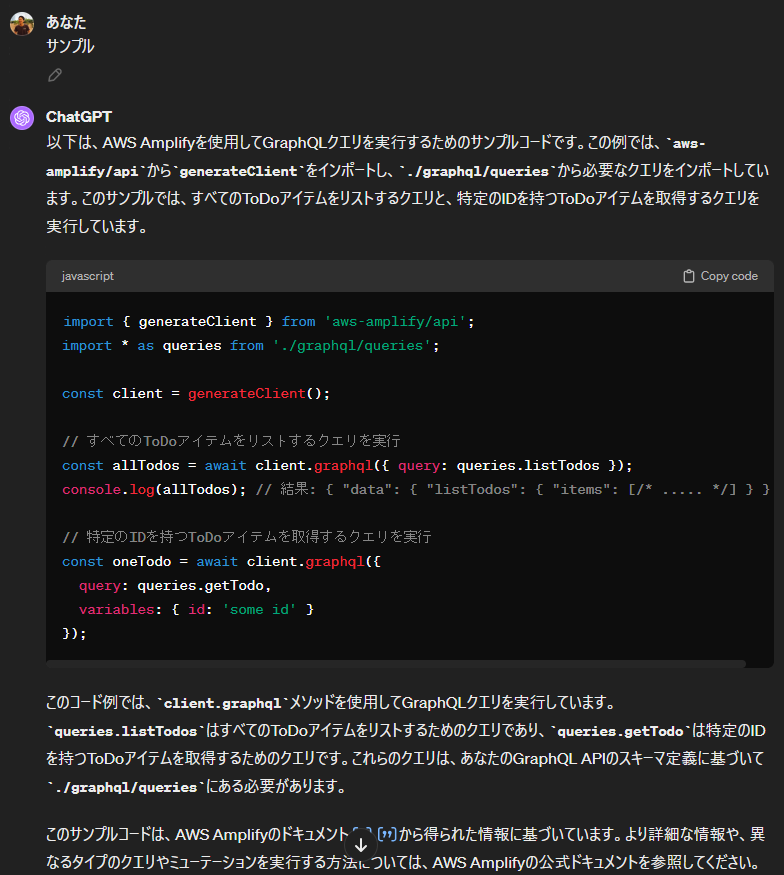Viewport: 784px width, 875px height.
Task: Click 'console.log' in the code block
Action: pyautogui.click(x=108, y=489)
